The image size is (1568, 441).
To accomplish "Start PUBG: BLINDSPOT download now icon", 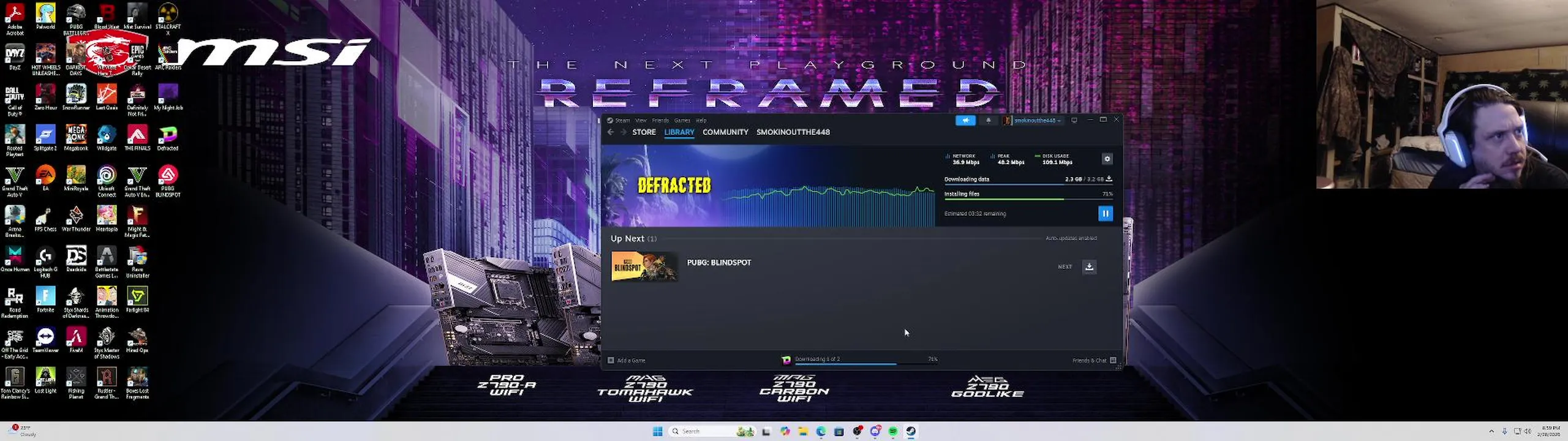I will point(1089,266).
